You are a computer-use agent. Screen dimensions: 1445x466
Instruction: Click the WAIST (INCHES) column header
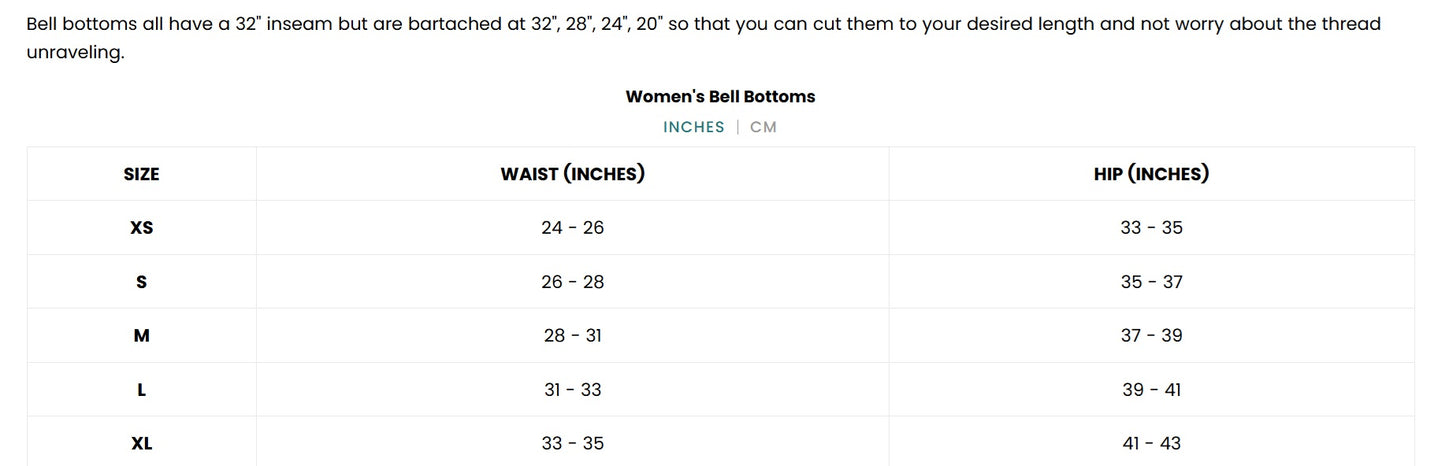572,174
